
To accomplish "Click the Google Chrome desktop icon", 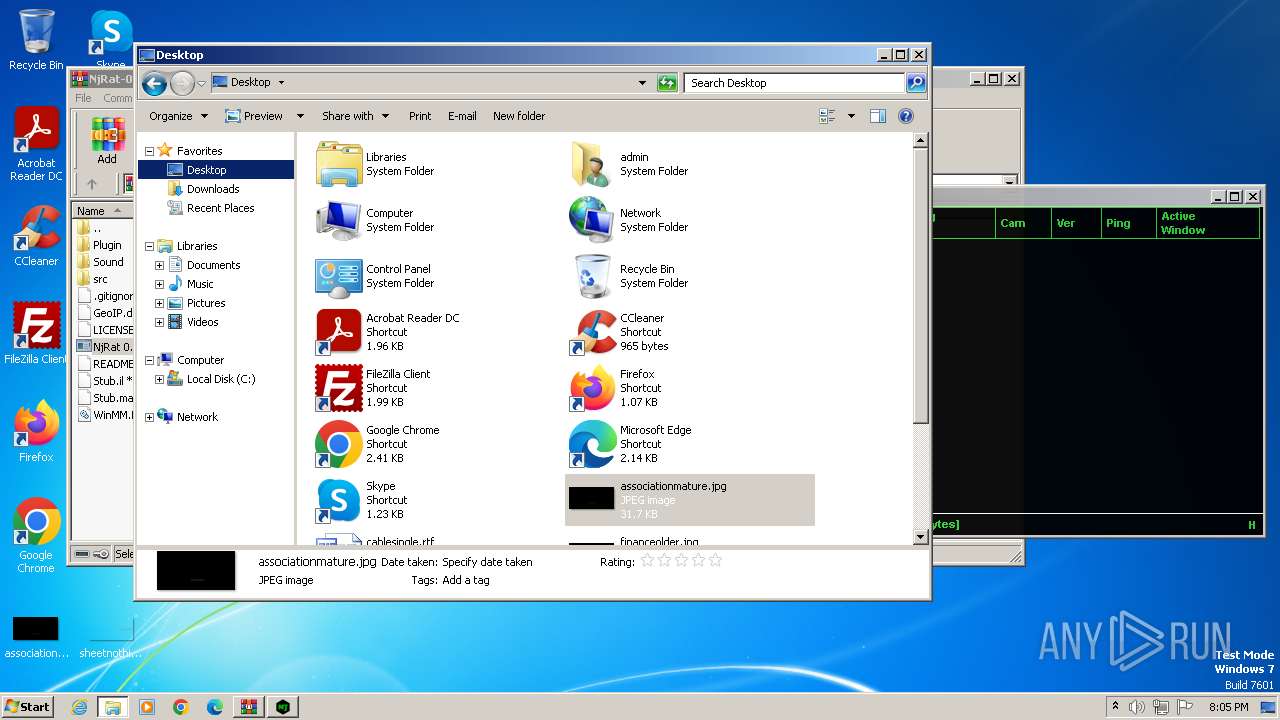I will (36, 535).
